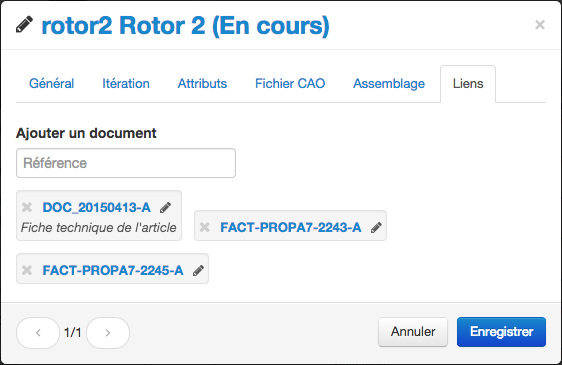Select the Liens tab
This screenshot has width=562, height=365.
(x=468, y=84)
